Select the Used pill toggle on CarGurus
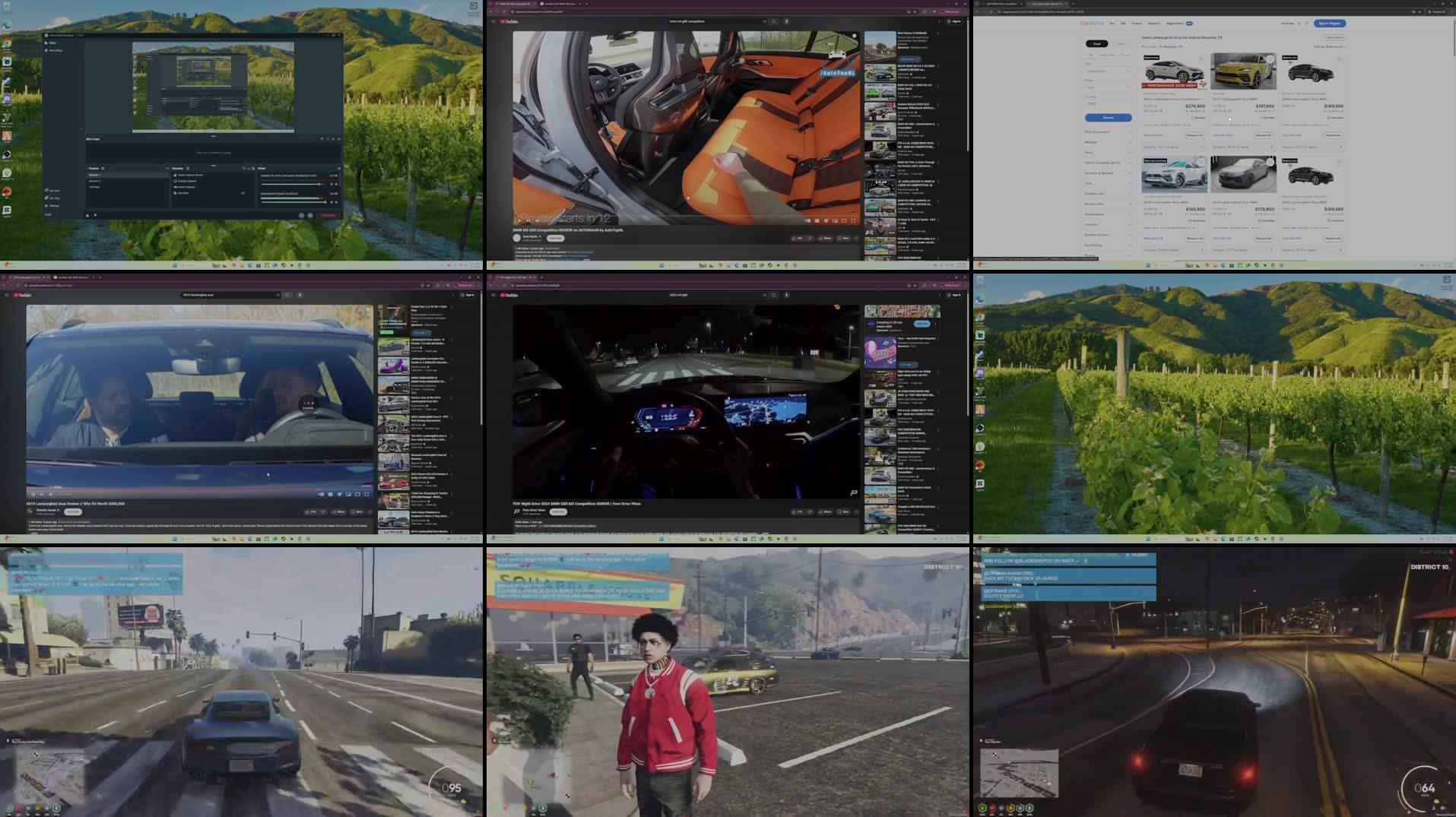The image size is (1456, 817). pyautogui.click(x=1097, y=43)
